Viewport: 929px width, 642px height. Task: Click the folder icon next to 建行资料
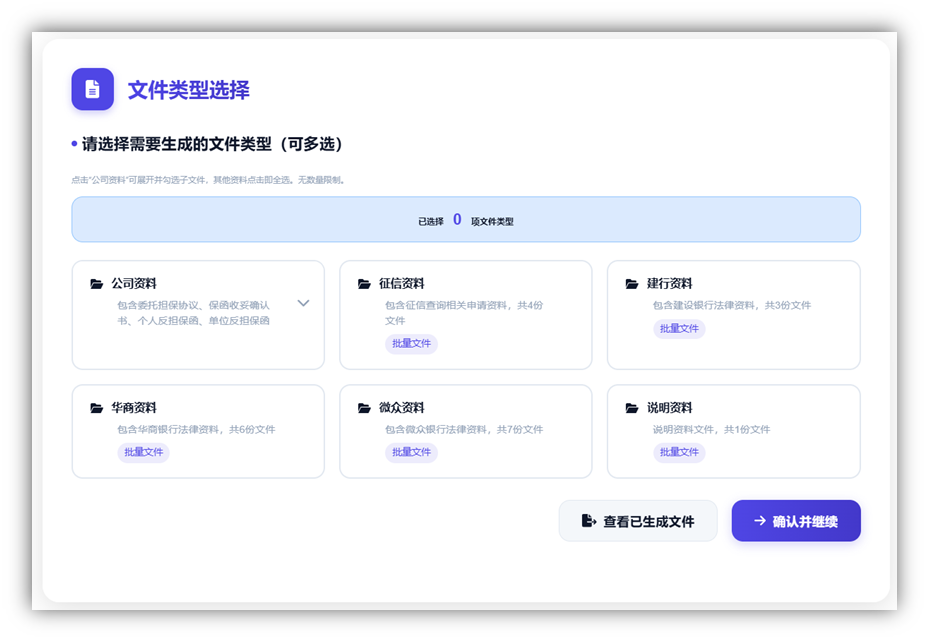click(632, 284)
